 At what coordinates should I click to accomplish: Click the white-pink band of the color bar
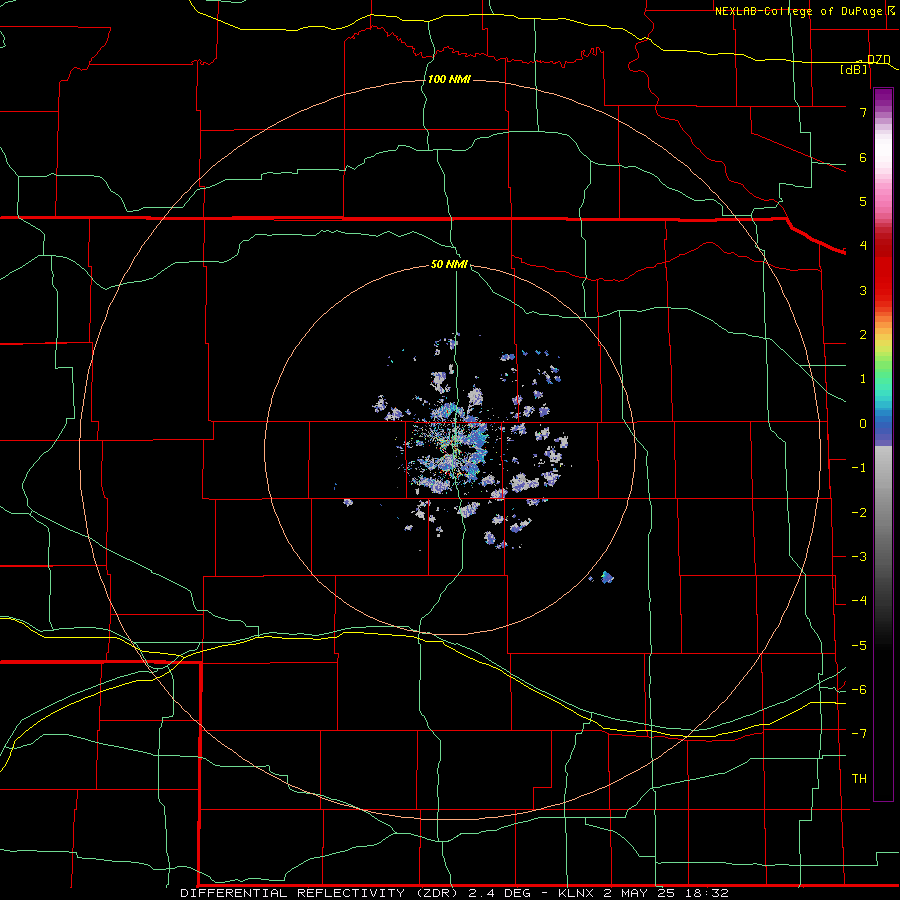click(883, 155)
